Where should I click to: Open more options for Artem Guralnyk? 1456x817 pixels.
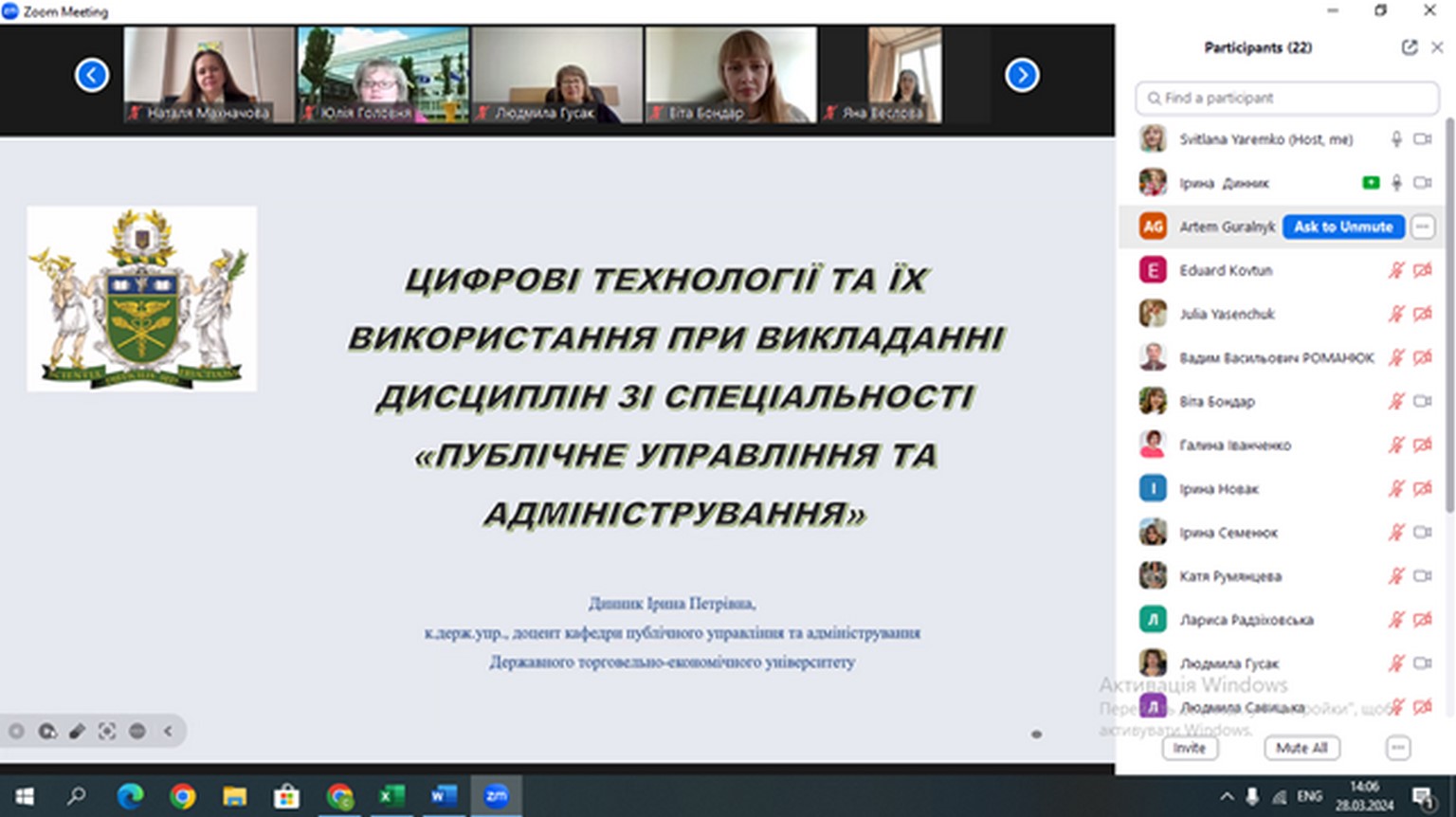pos(1422,227)
